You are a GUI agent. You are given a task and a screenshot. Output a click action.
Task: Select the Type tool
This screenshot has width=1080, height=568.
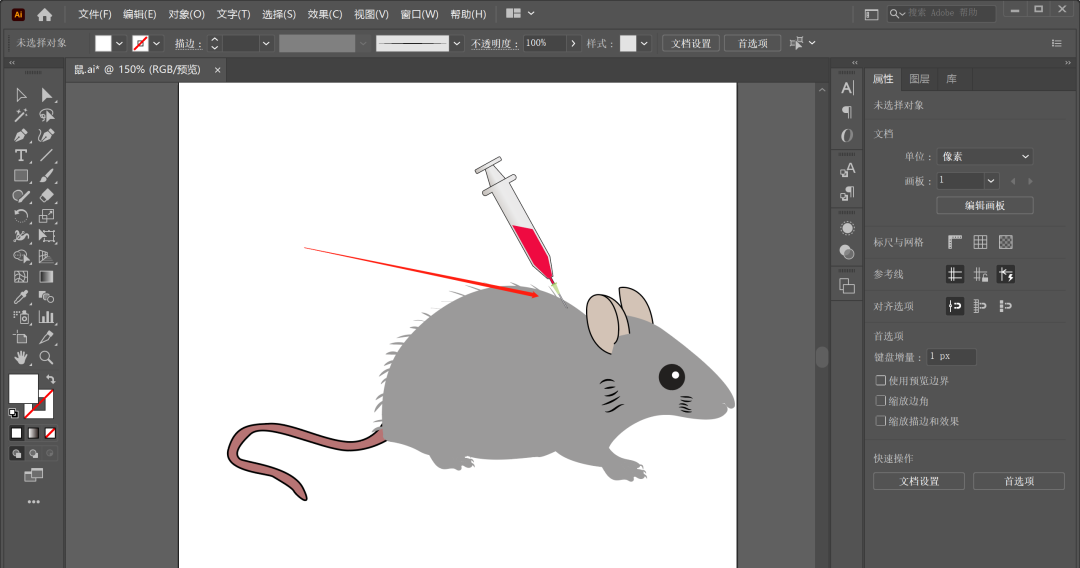point(21,156)
